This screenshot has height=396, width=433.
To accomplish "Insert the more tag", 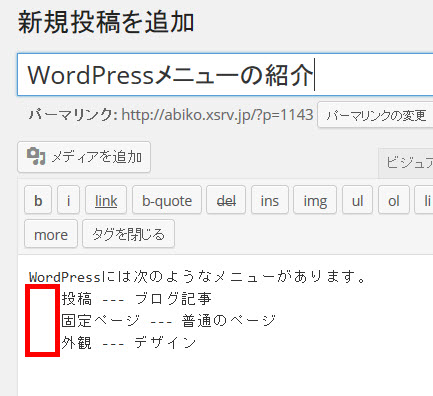I will [x=51, y=234].
